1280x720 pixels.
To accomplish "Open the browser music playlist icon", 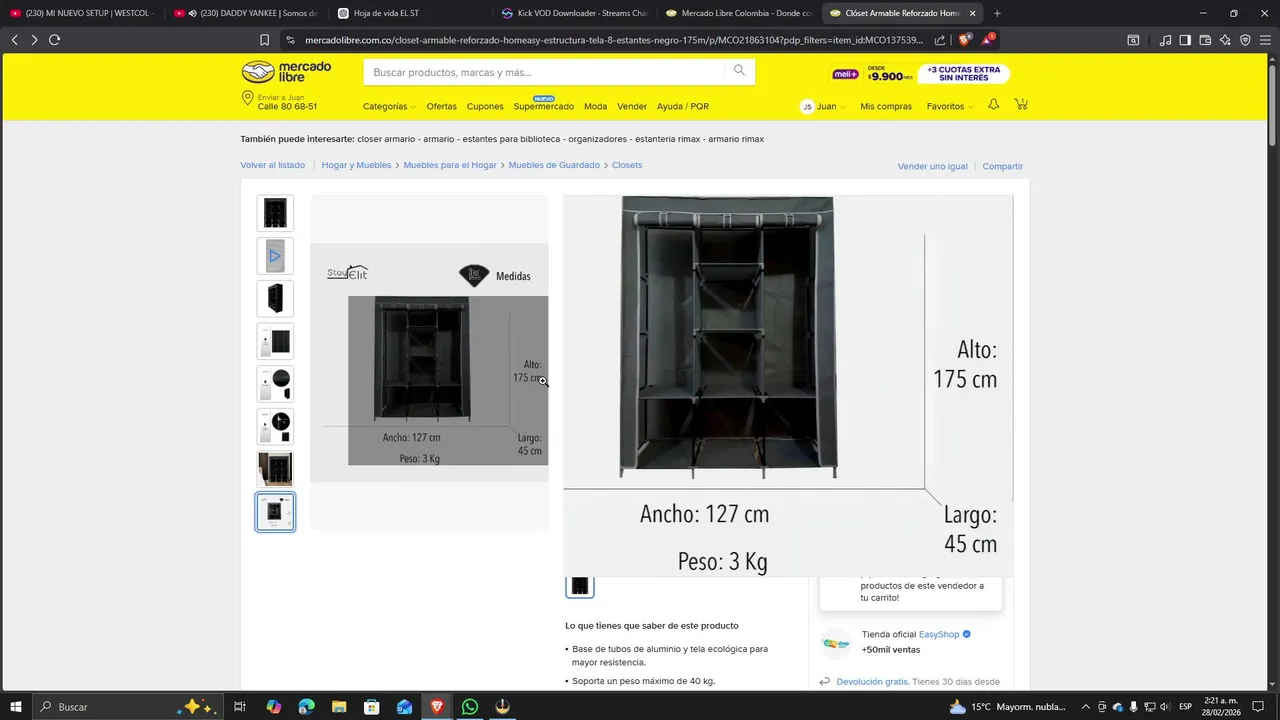I will pos(1165,40).
